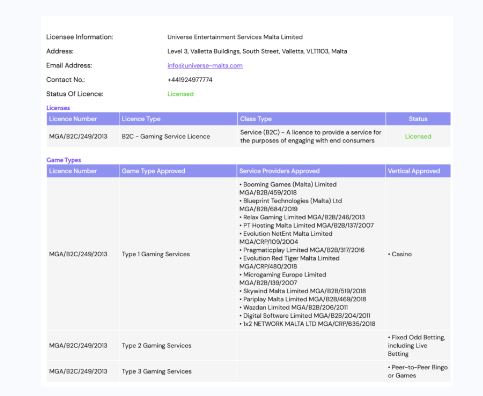Click the Licensed status in the Licenses table row
Screen dimensions: 483x396
coord(418,137)
